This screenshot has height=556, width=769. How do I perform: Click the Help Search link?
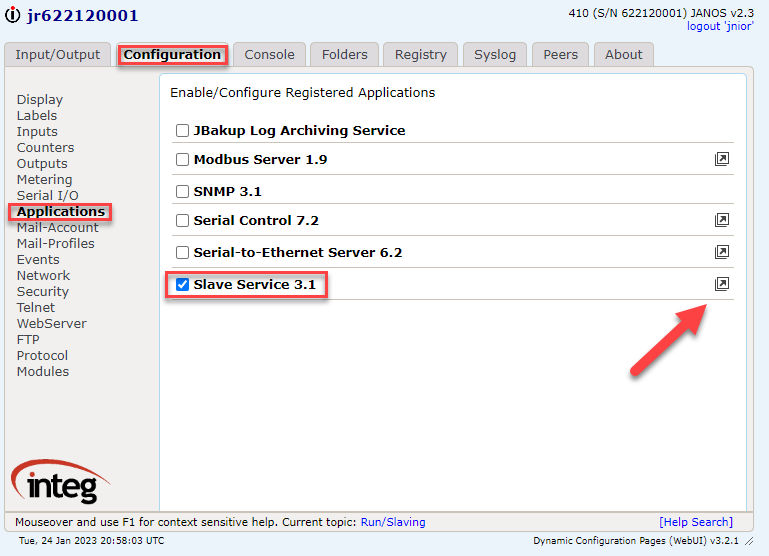click(696, 522)
